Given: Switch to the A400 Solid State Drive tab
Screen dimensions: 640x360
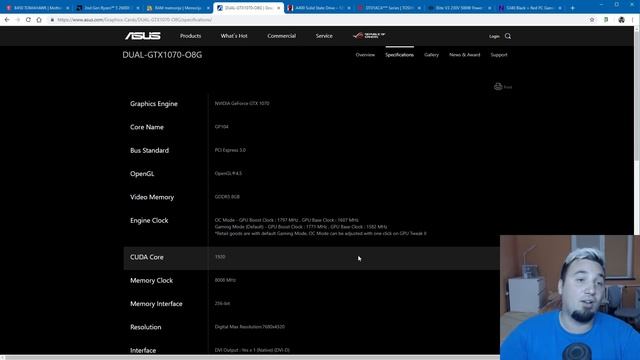Looking at the screenshot, I should 318,8.
